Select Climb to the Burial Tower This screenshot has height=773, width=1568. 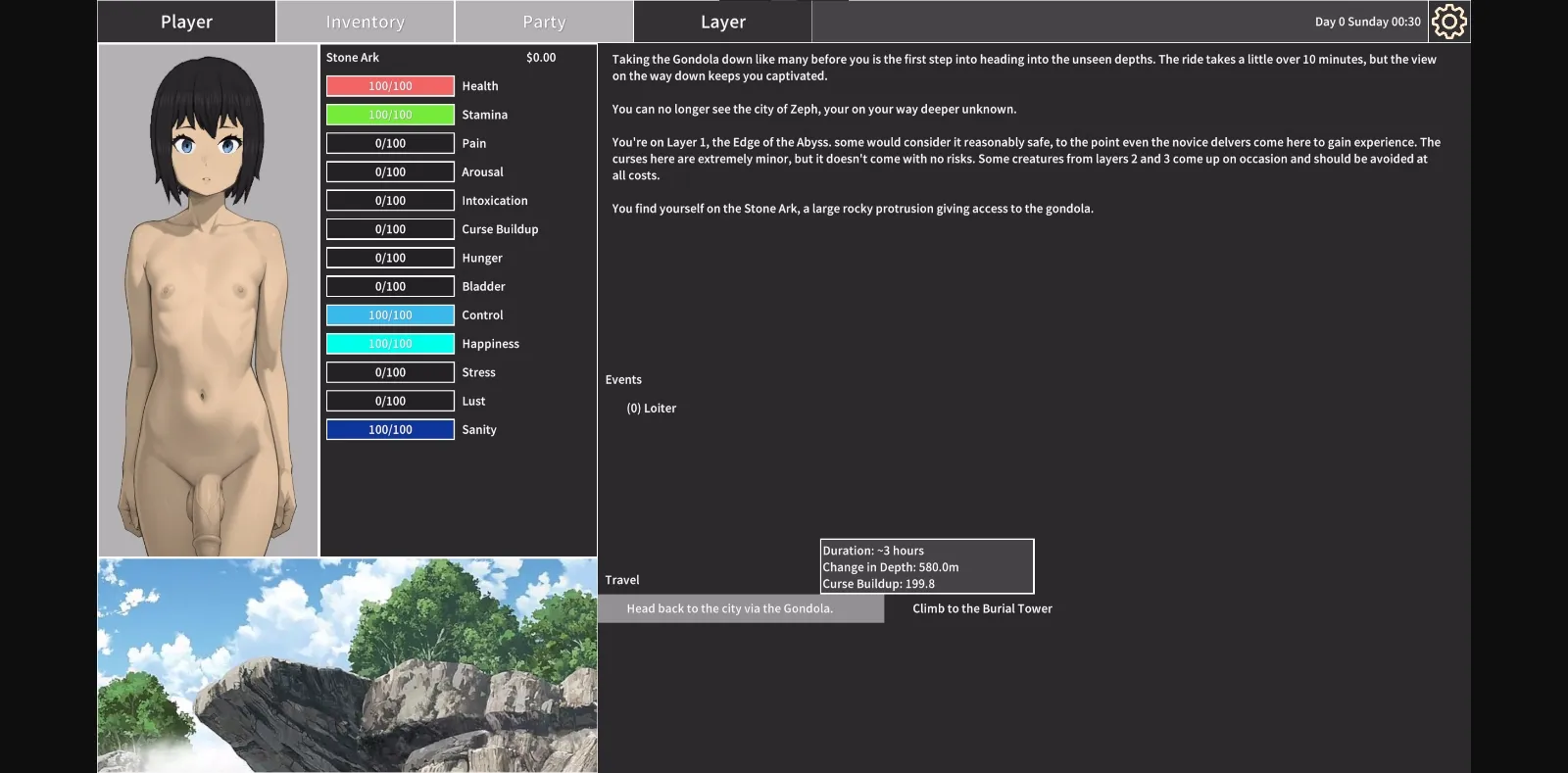(982, 608)
